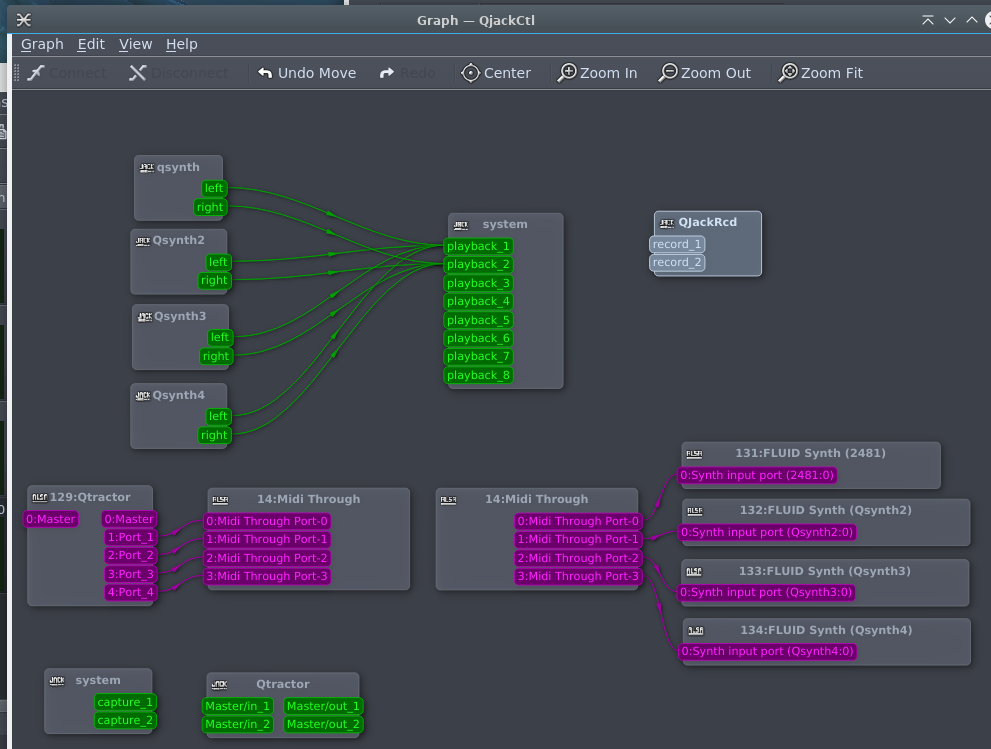Click the JACK icon on Qtractor audio node

[x=219, y=685]
